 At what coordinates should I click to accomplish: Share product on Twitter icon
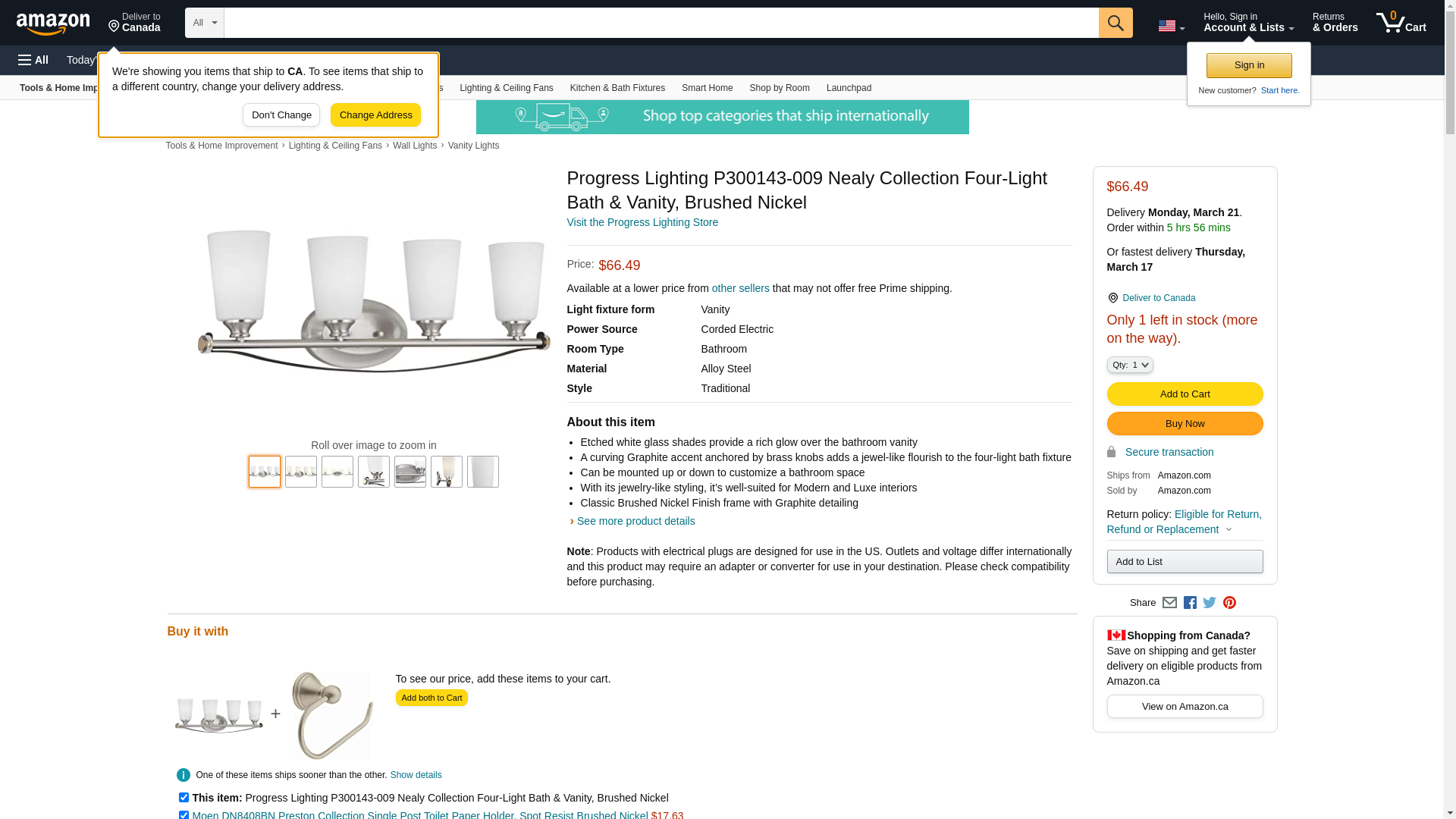[x=1210, y=603]
